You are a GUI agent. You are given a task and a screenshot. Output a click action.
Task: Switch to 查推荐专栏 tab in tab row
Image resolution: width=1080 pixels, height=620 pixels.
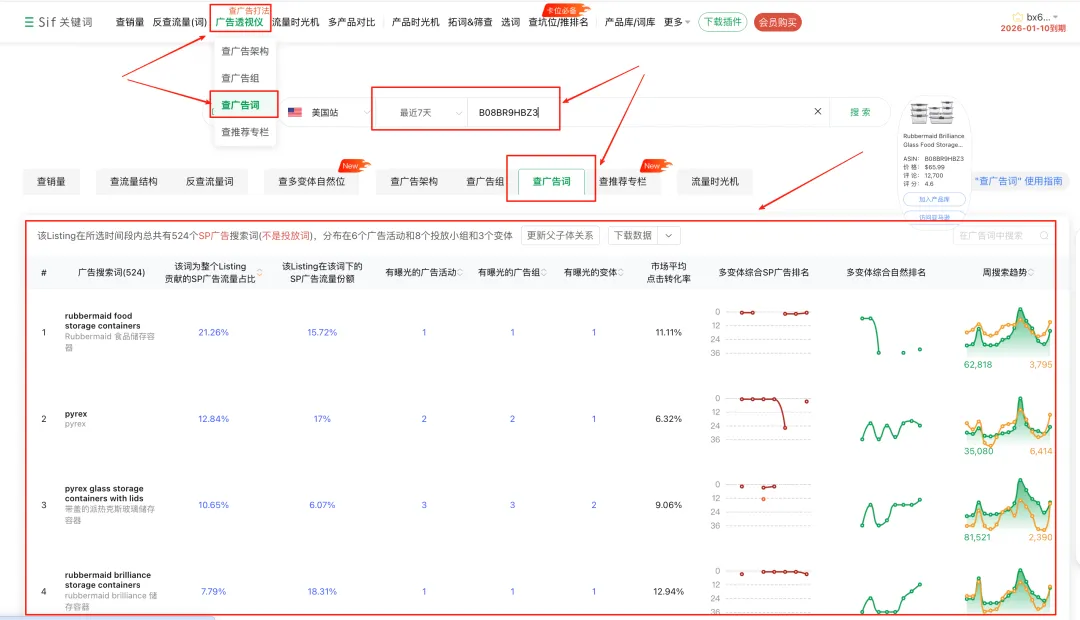tap(623, 181)
